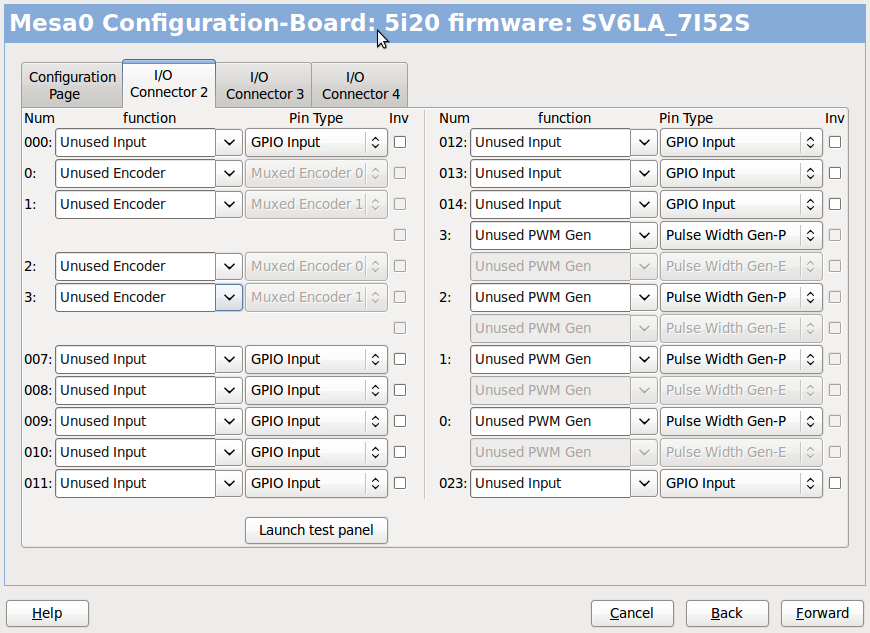
Task: Click function field for pin 012
Action: [x=550, y=143]
